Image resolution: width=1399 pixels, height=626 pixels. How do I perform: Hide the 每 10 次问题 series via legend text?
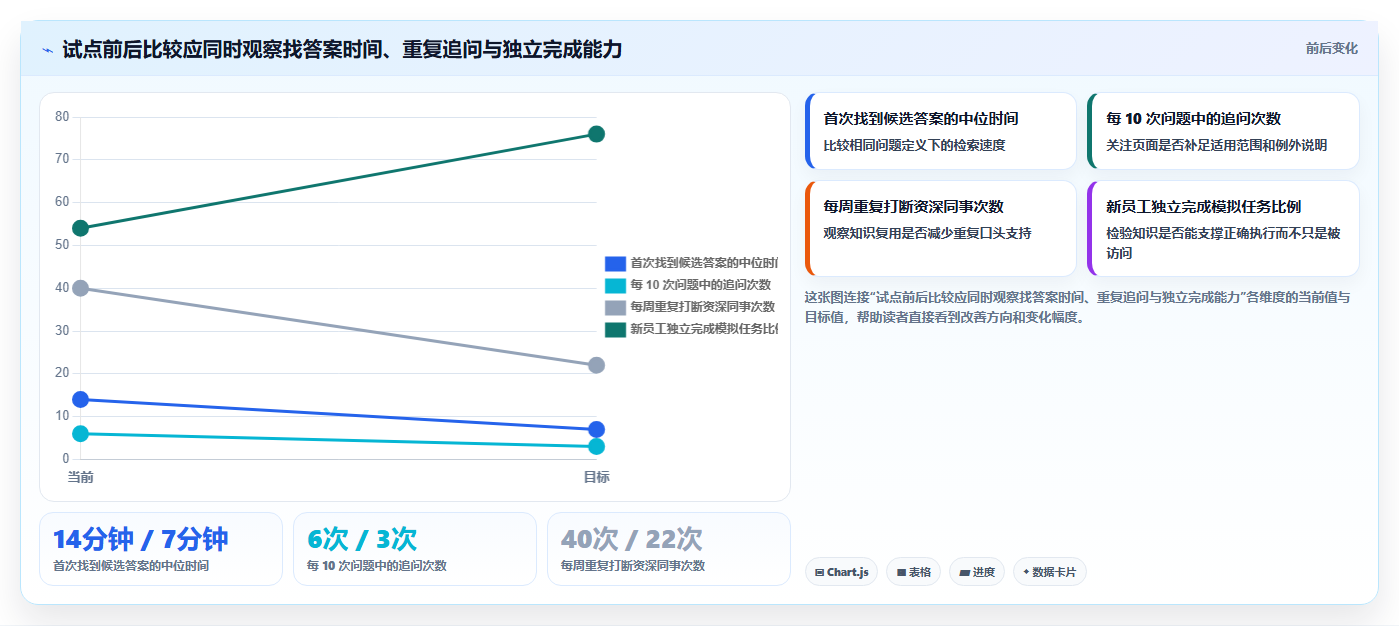pyautogui.click(x=701, y=285)
